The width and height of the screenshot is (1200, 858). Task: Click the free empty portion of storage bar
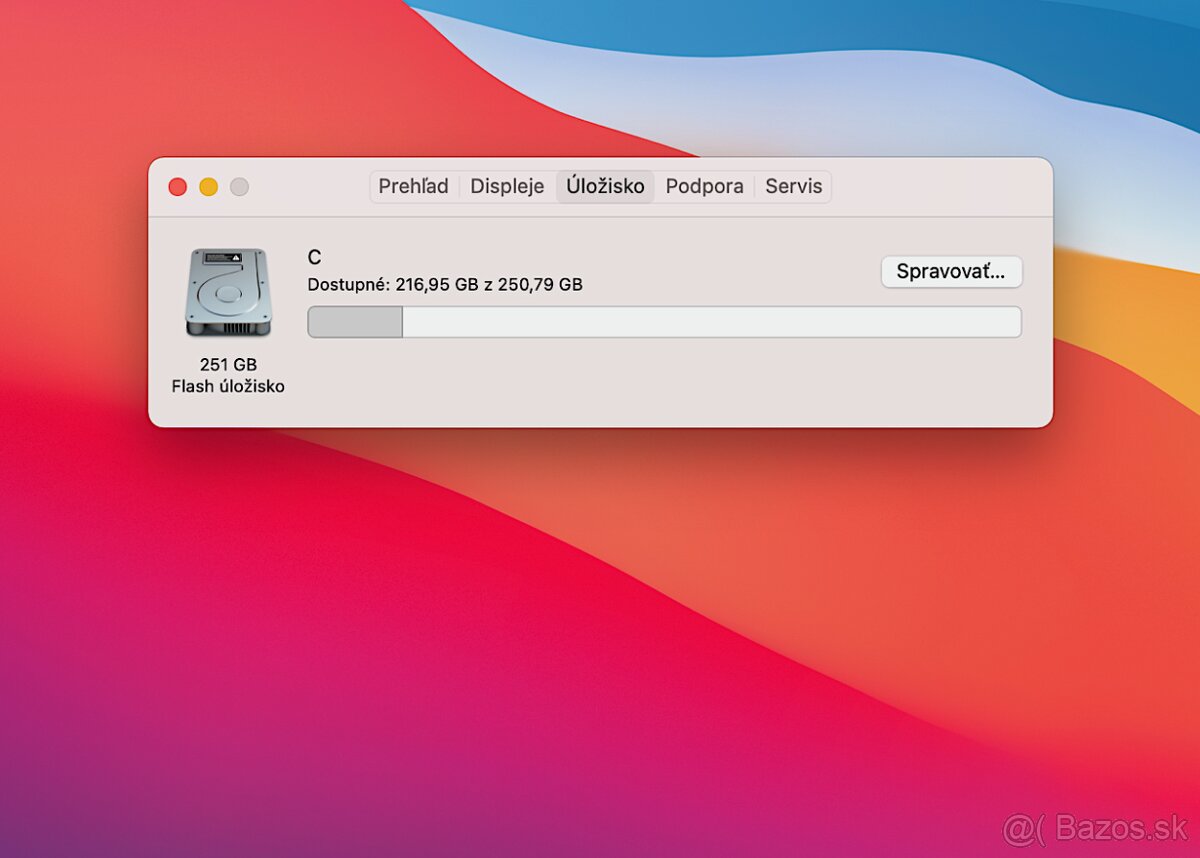point(710,322)
